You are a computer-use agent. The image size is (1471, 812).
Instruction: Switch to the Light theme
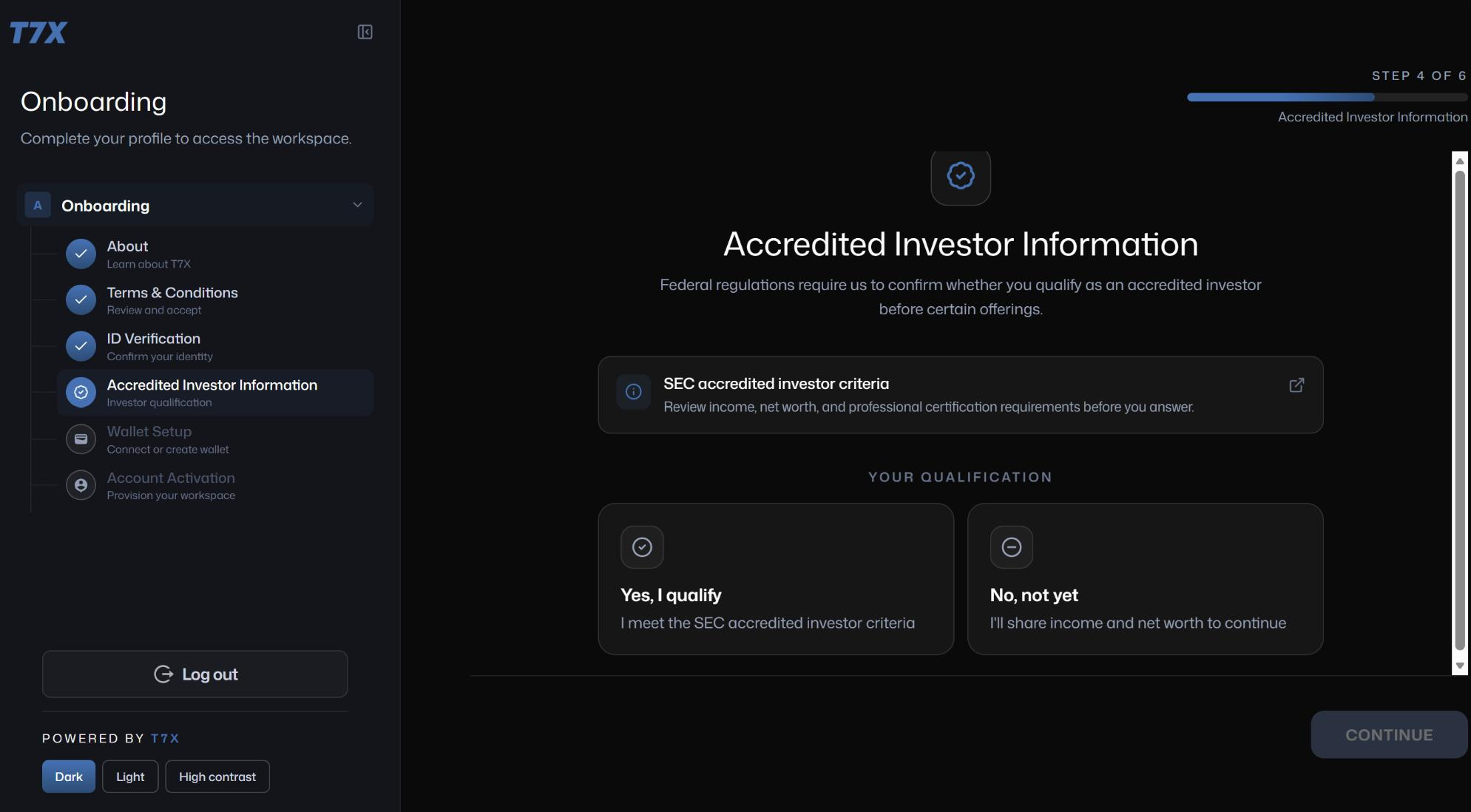[x=130, y=777]
